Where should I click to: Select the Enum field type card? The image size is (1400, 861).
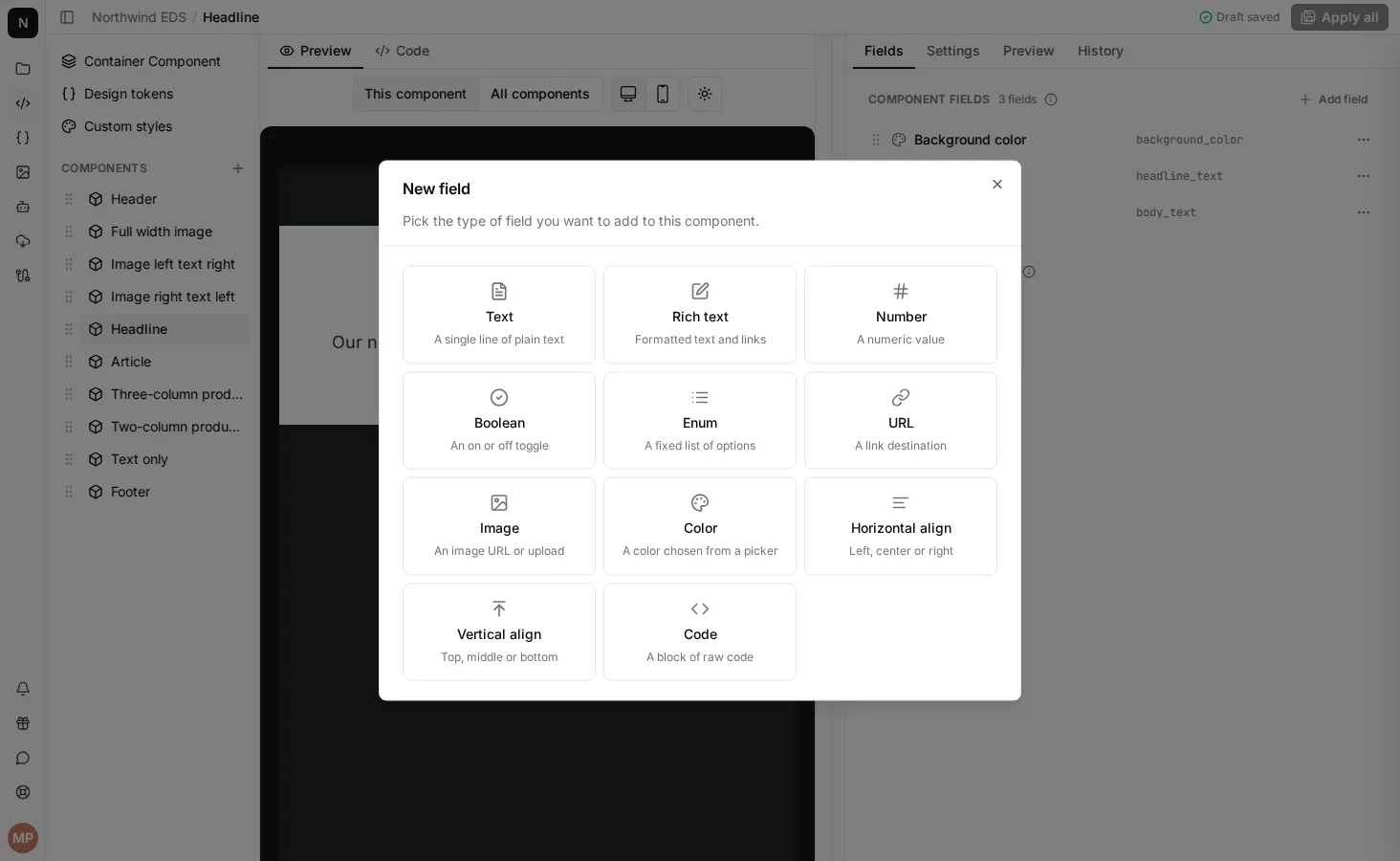pyautogui.click(x=700, y=421)
